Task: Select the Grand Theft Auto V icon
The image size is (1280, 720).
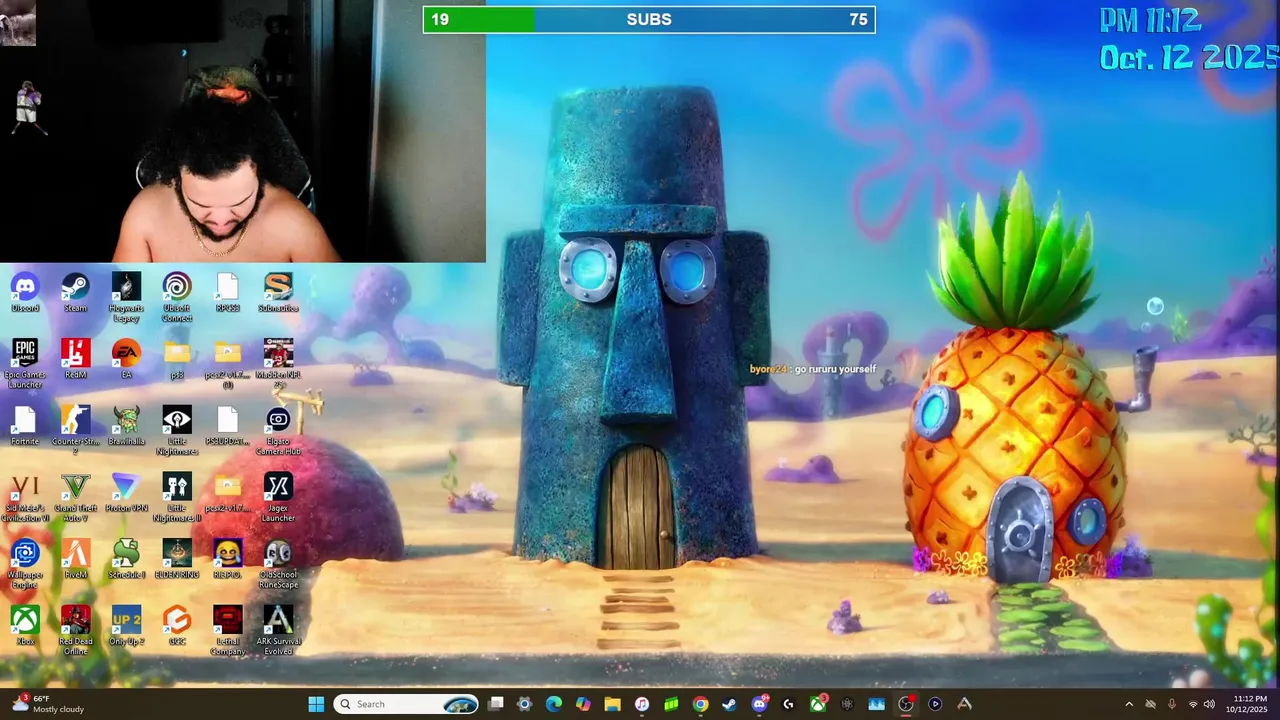Action: click(x=75, y=497)
